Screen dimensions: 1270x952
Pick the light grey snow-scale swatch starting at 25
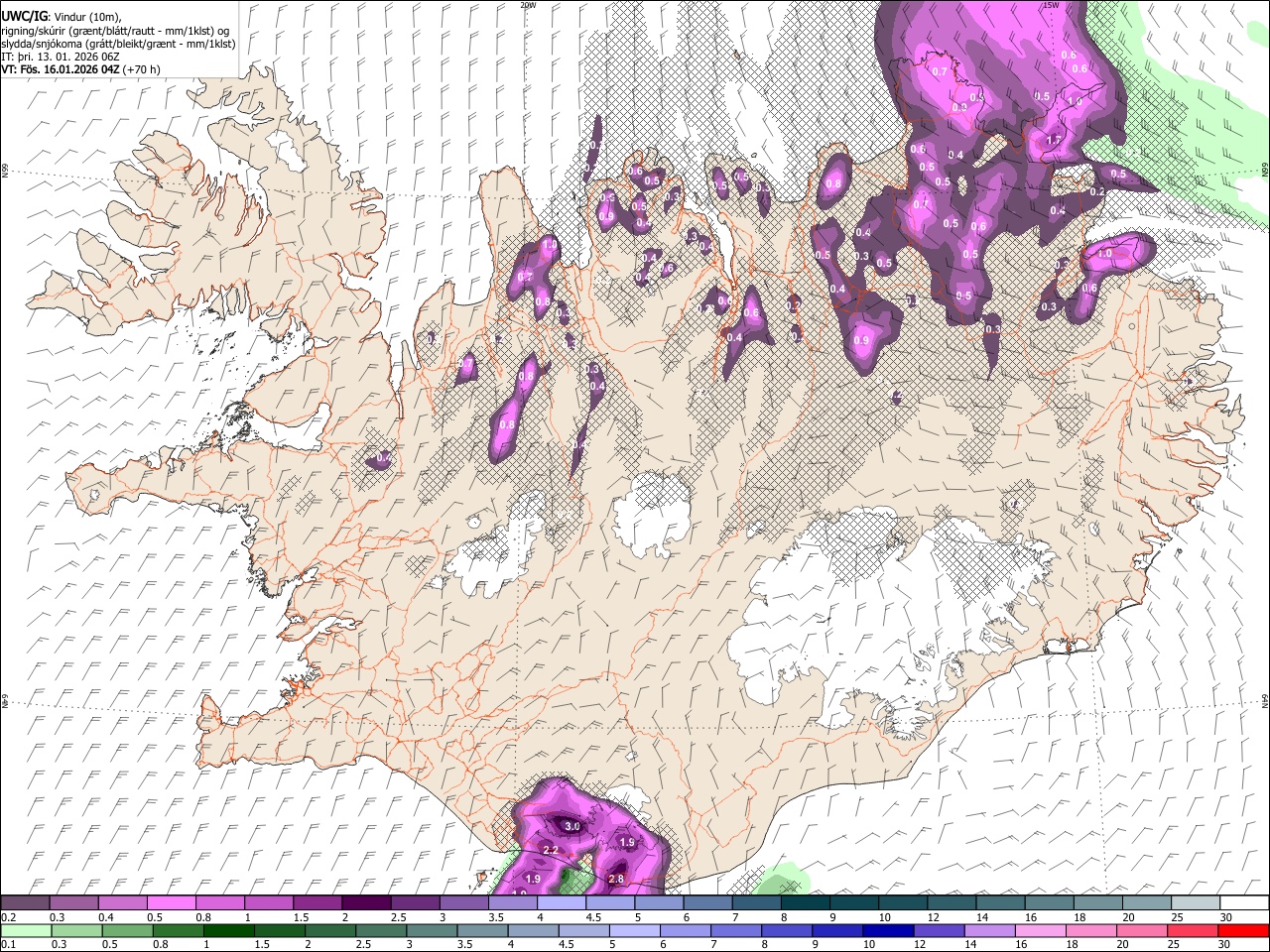1196,903
